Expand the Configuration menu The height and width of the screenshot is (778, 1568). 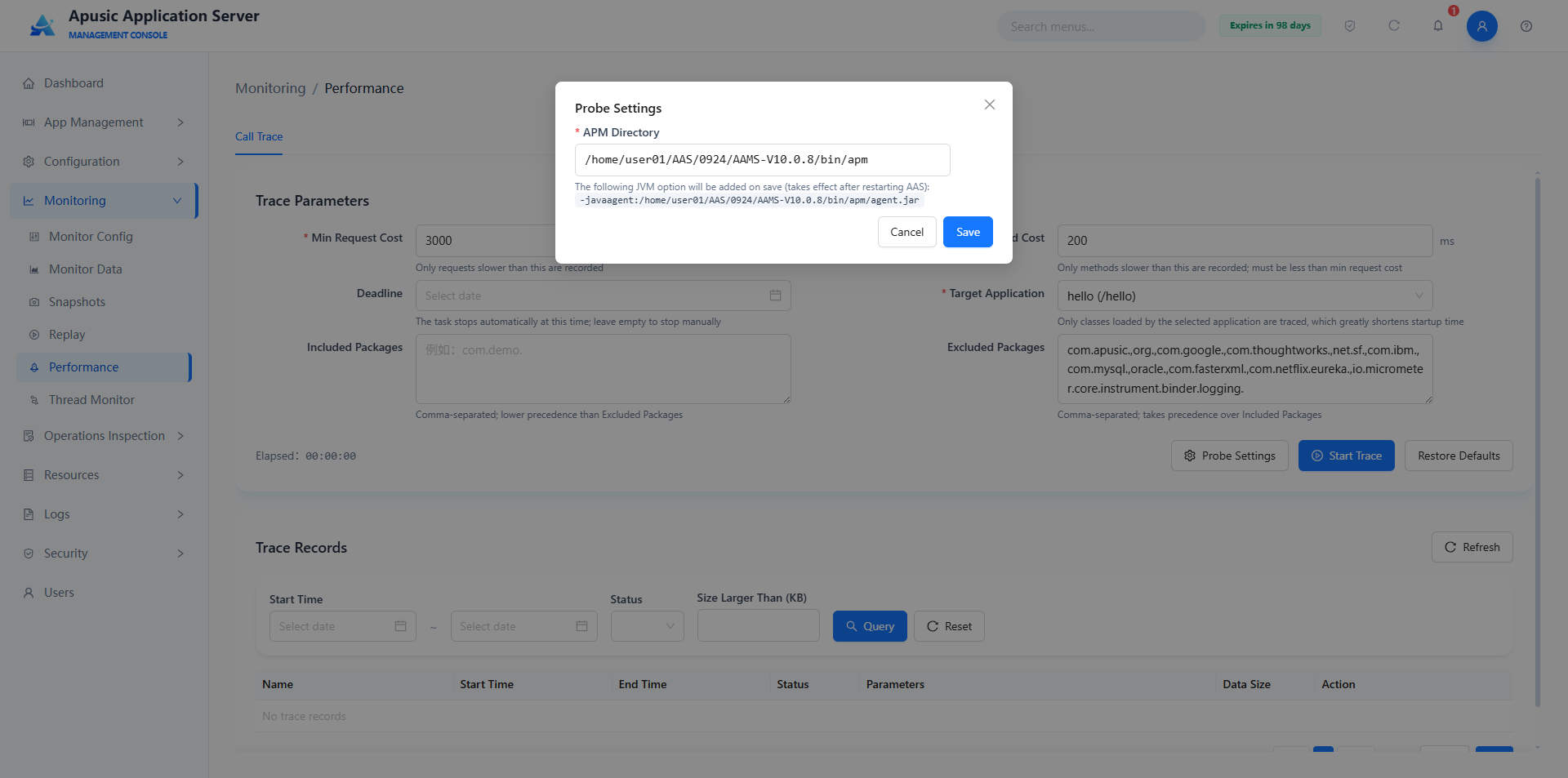click(x=104, y=162)
